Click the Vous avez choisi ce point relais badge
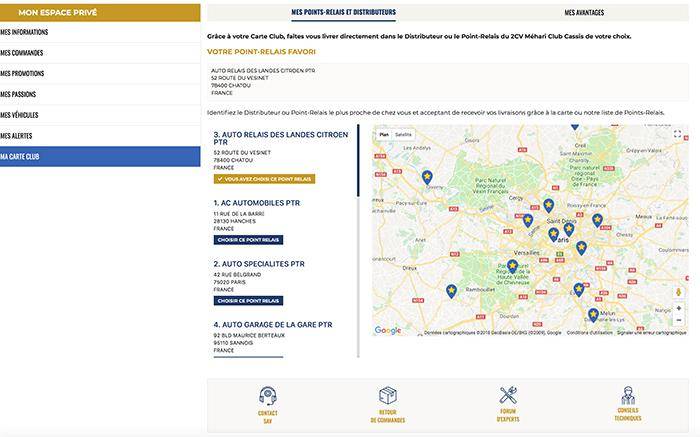Viewport: 700px width, 437px height. tap(264, 179)
